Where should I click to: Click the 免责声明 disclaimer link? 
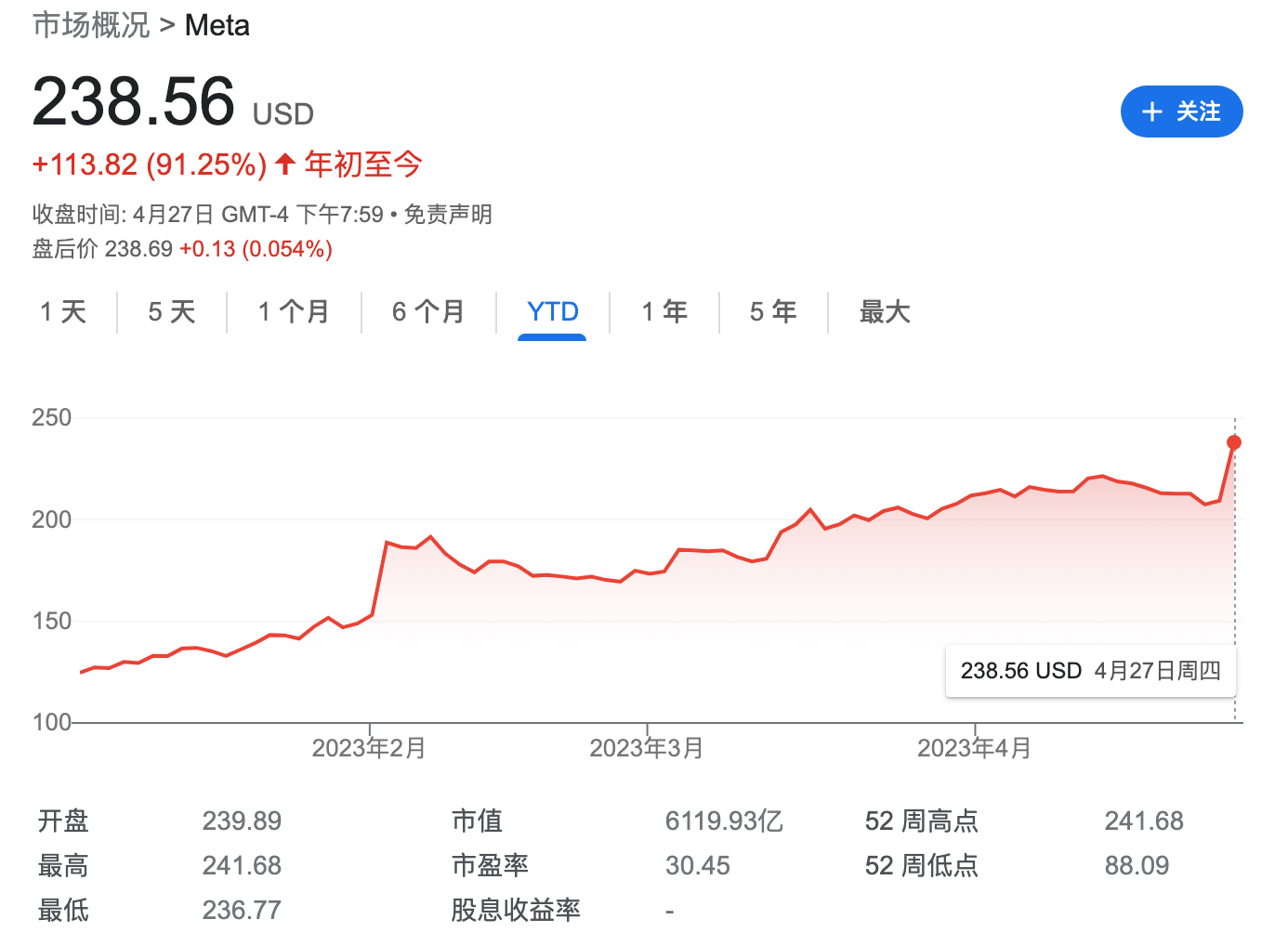point(448,215)
